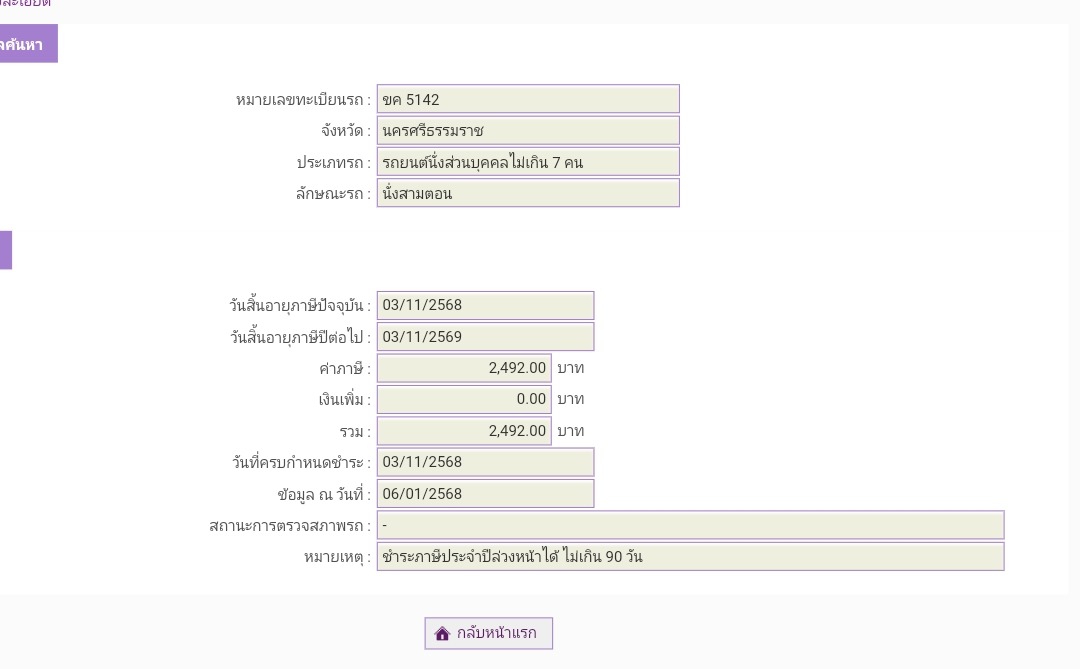Focus the ข้อมูล ณ วันที่ field showing 06/01/2568
The image size is (1080, 669).
(485, 494)
